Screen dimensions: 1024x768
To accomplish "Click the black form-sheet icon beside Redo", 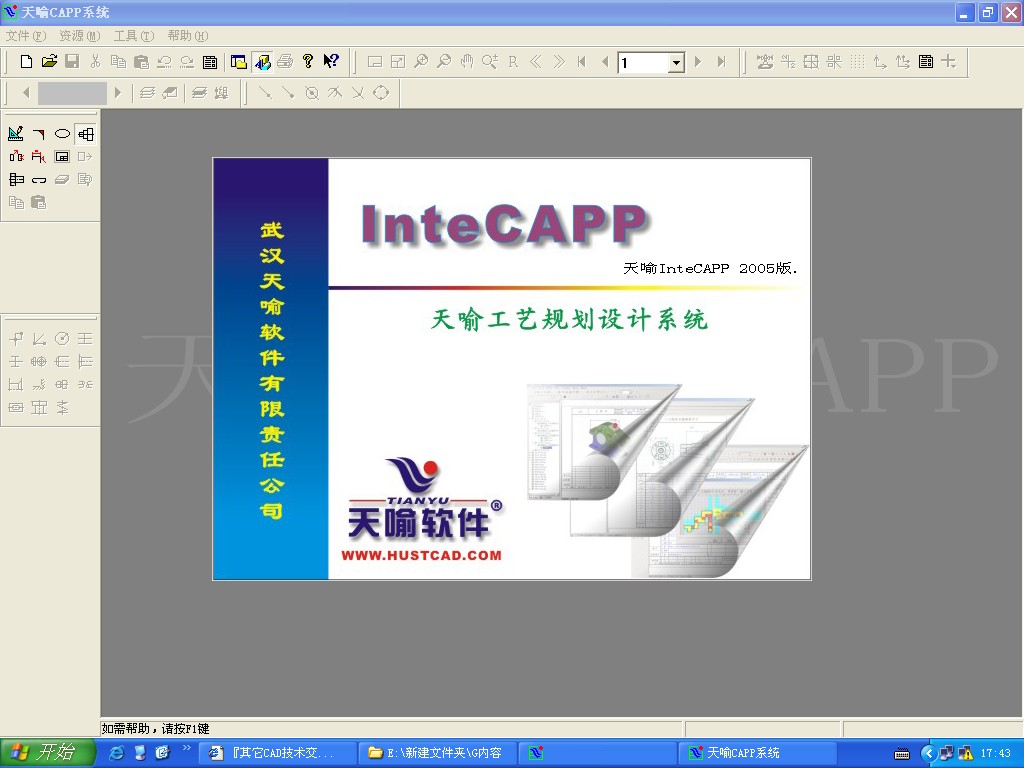I will (210, 62).
